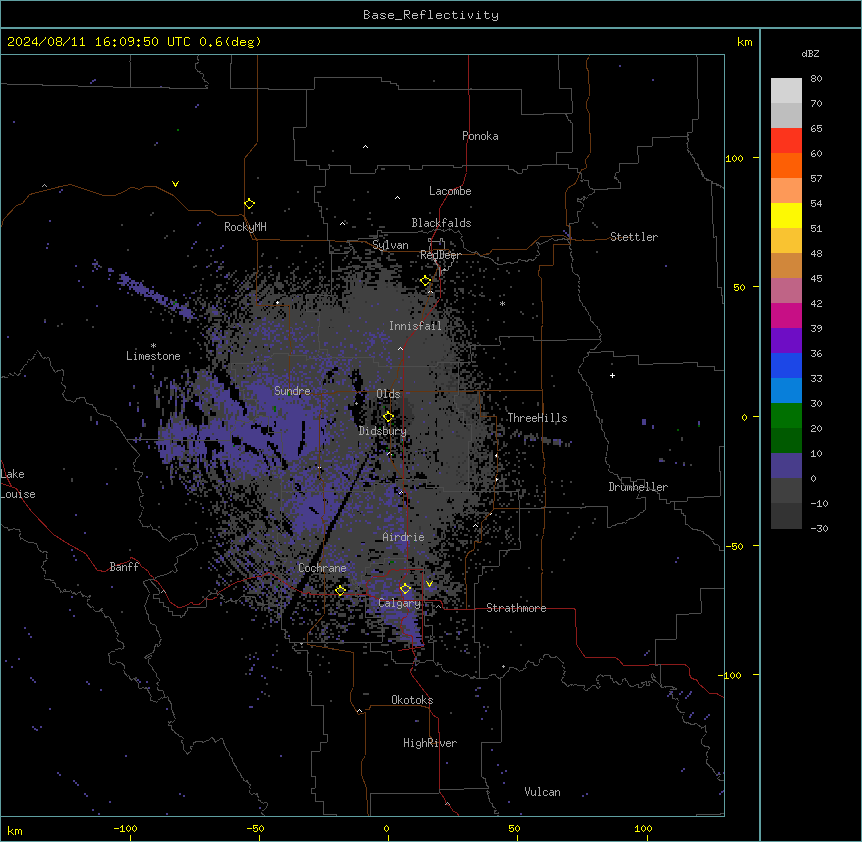Click the -100 tick on the bottom axis
Image resolution: width=862 pixels, height=842 pixels.
125,828
